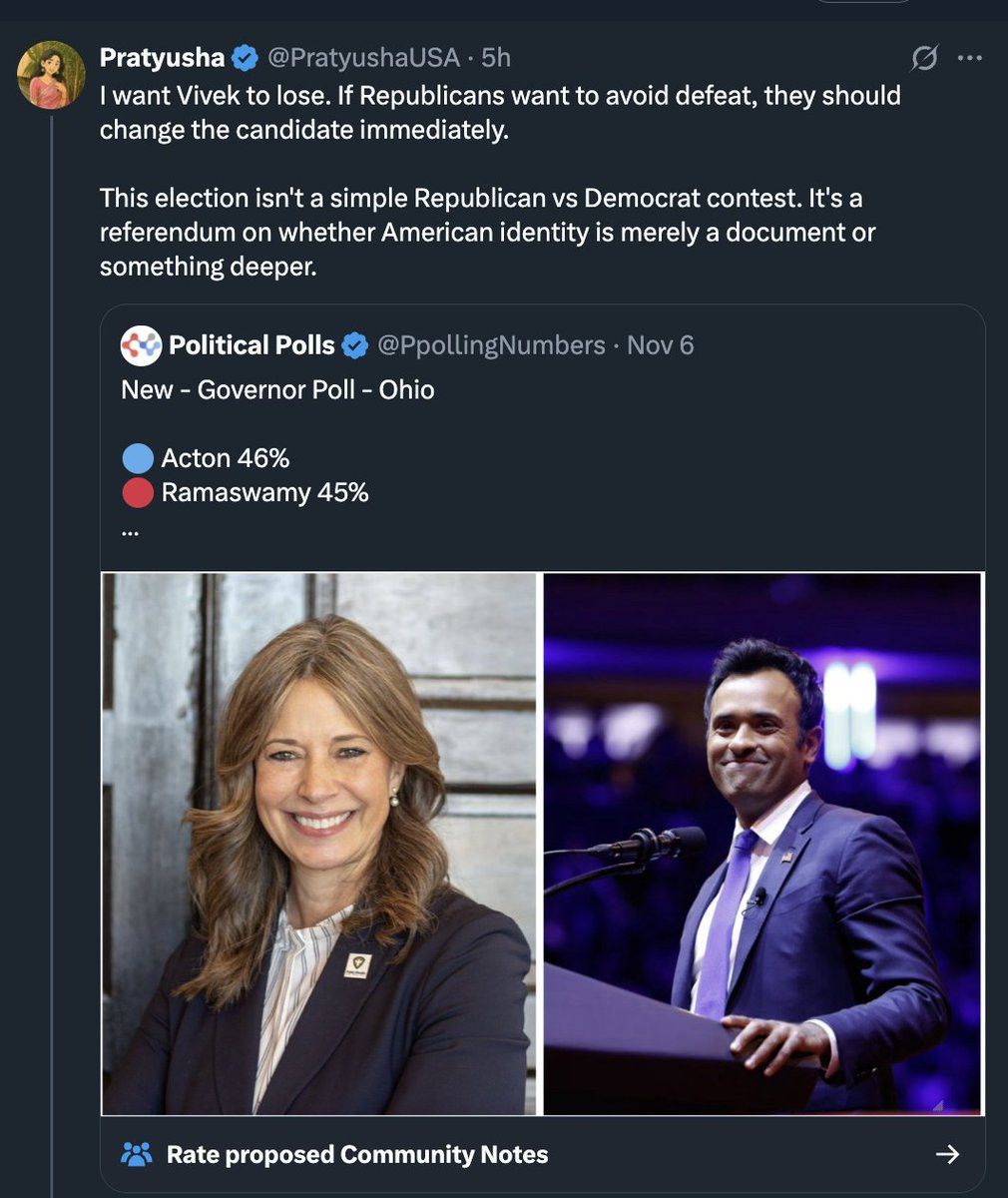Click the Political Polls account avatar
Image resolution: width=1008 pixels, height=1198 pixels.
[141, 345]
